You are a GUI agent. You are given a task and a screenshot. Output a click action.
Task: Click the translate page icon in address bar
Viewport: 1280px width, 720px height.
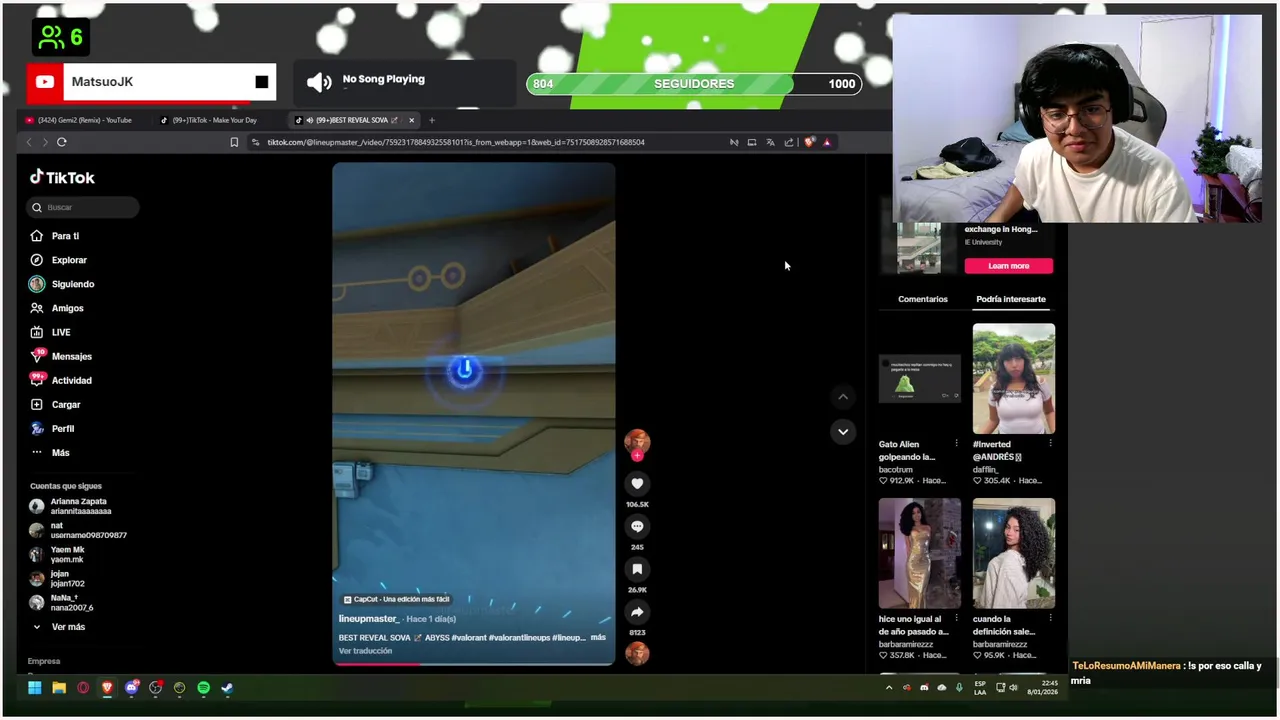click(x=770, y=142)
